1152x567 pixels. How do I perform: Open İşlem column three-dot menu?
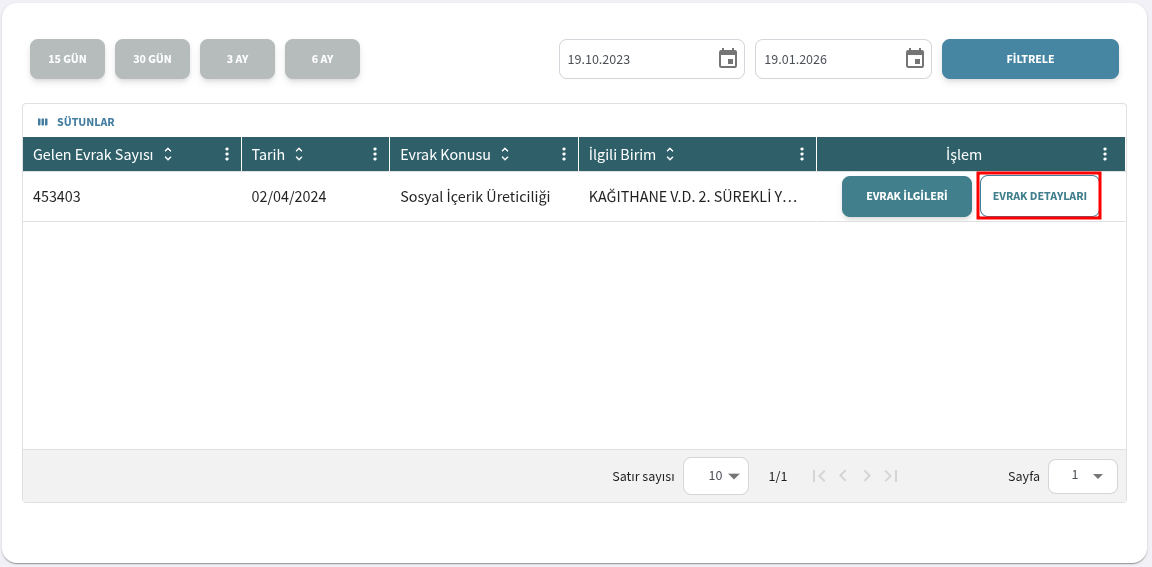[1105, 154]
